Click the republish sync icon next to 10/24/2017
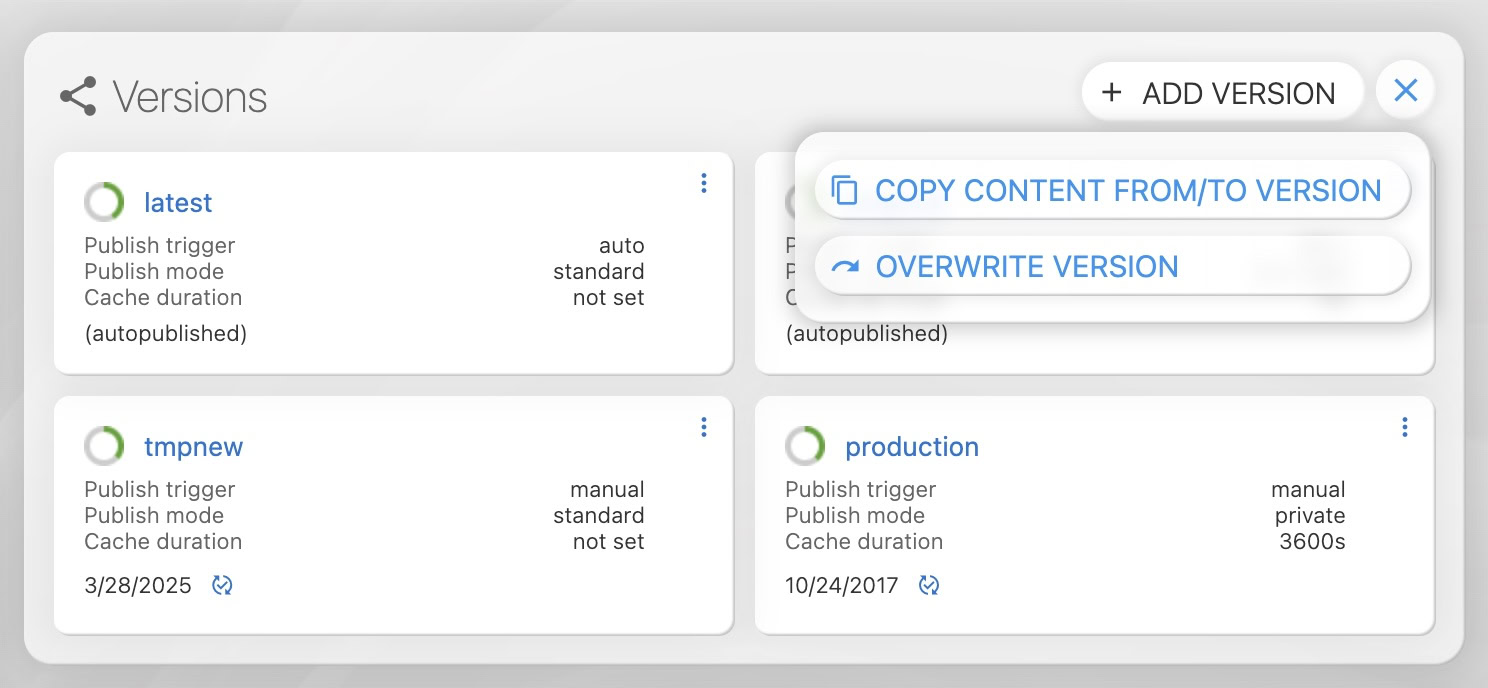Image resolution: width=1488 pixels, height=688 pixels. pyautogui.click(x=929, y=585)
